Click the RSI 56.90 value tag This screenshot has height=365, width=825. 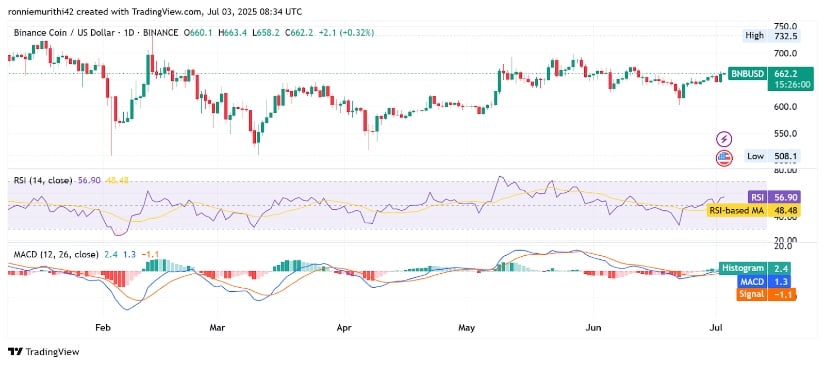773,197
